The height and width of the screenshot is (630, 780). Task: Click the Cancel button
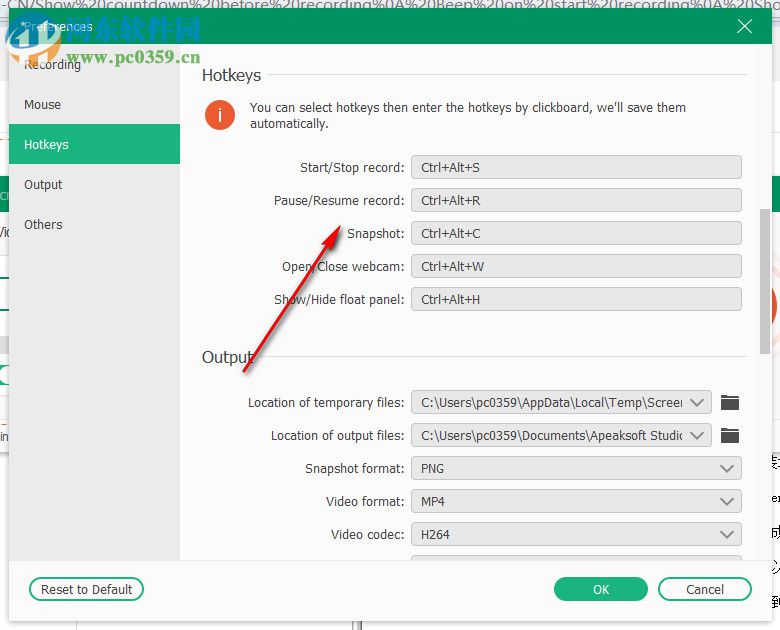pyautogui.click(x=704, y=589)
